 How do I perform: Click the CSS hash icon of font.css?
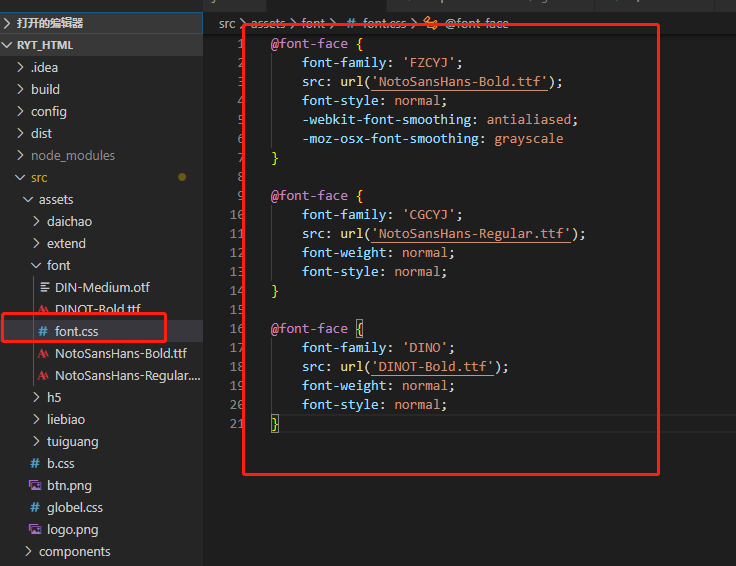(x=43, y=331)
